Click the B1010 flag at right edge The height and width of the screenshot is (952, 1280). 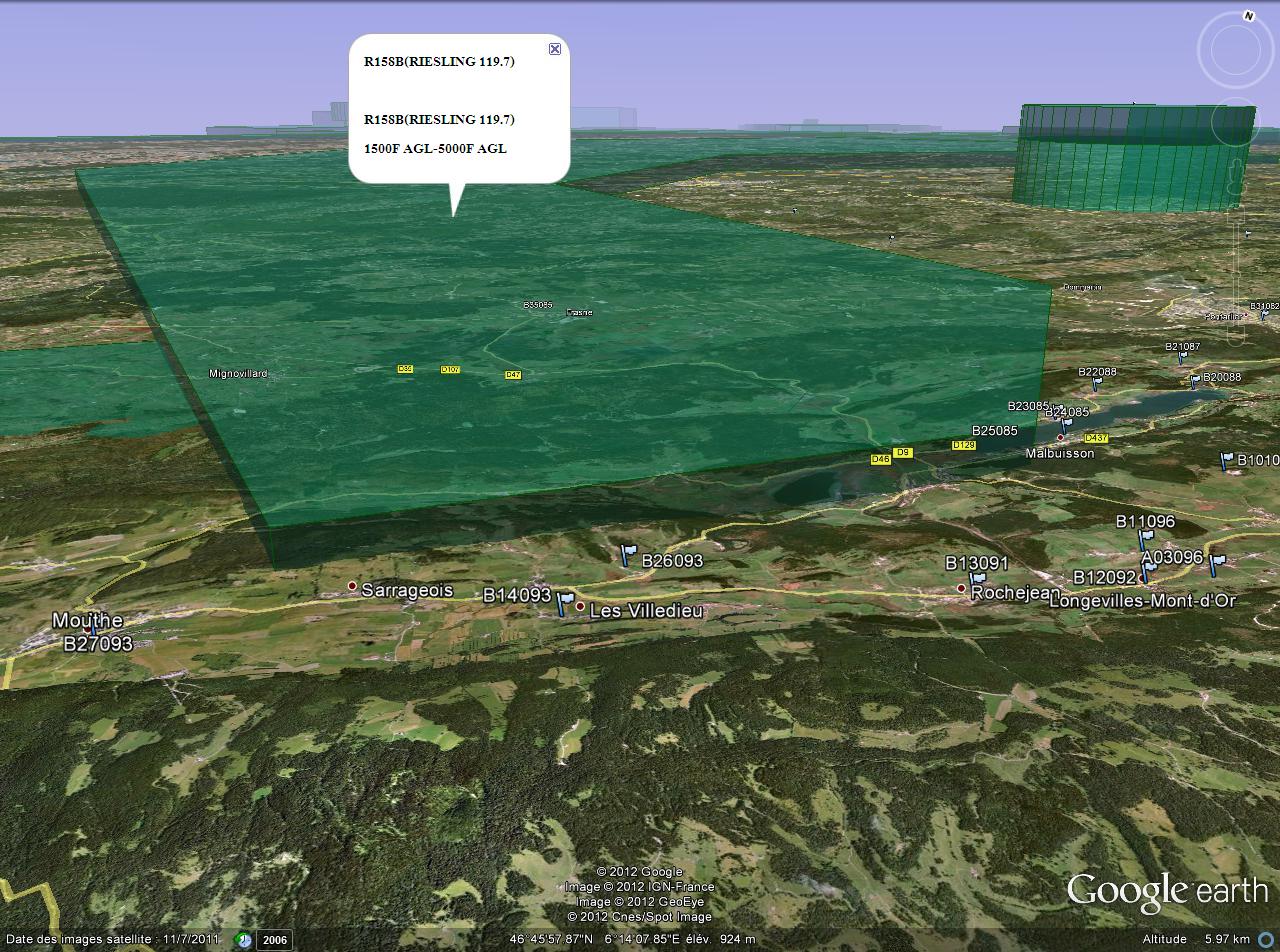[x=1227, y=460]
